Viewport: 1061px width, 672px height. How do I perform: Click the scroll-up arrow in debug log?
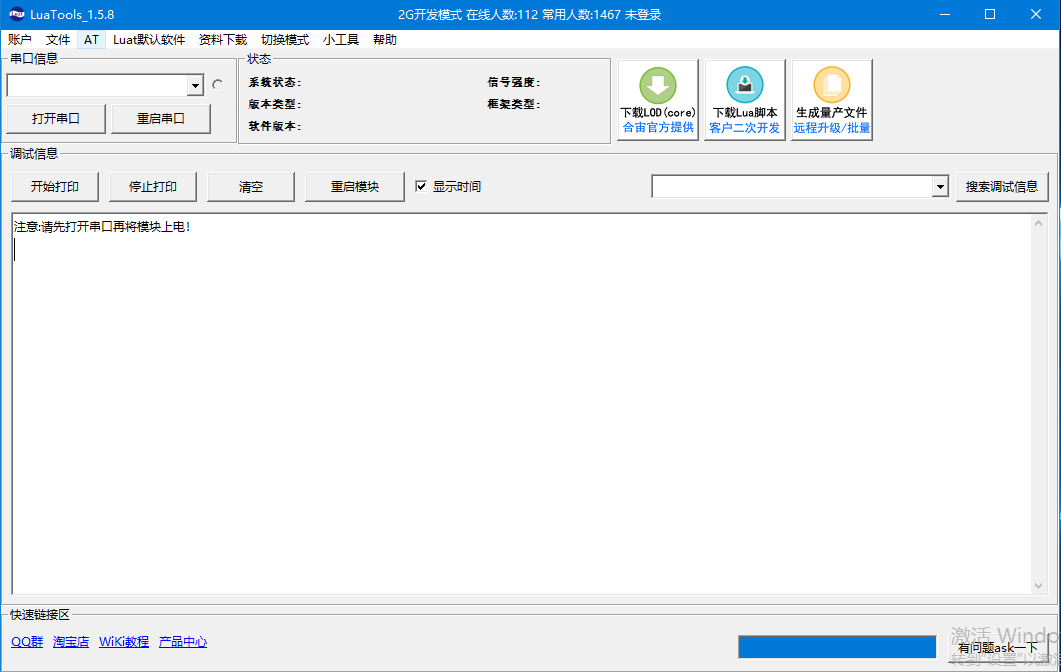pos(1039,223)
